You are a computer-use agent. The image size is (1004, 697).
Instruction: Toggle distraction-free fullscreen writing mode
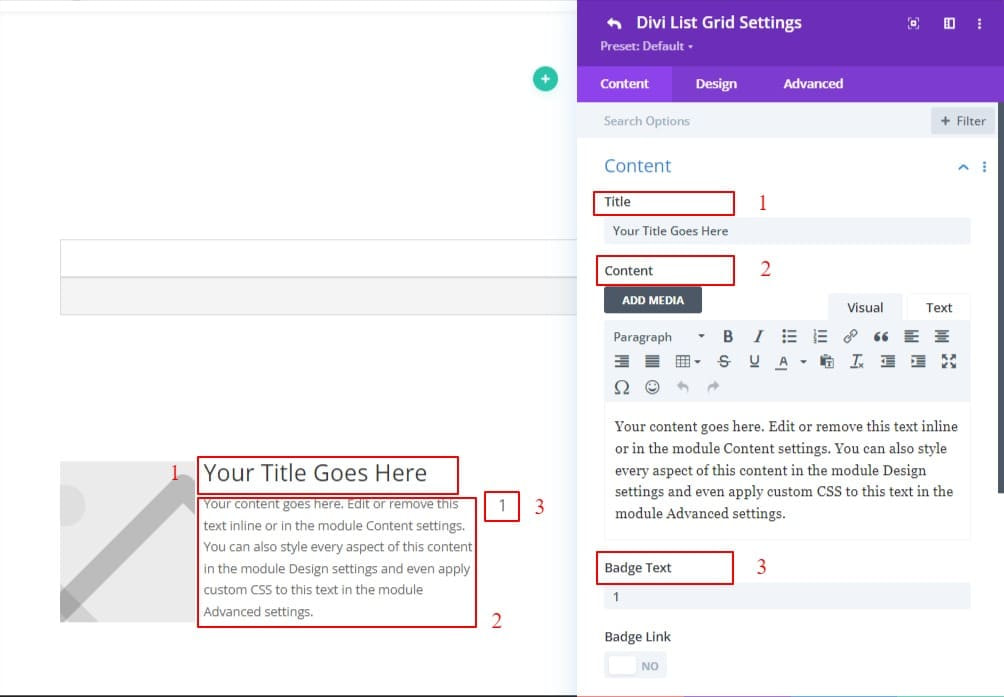[x=948, y=361]
